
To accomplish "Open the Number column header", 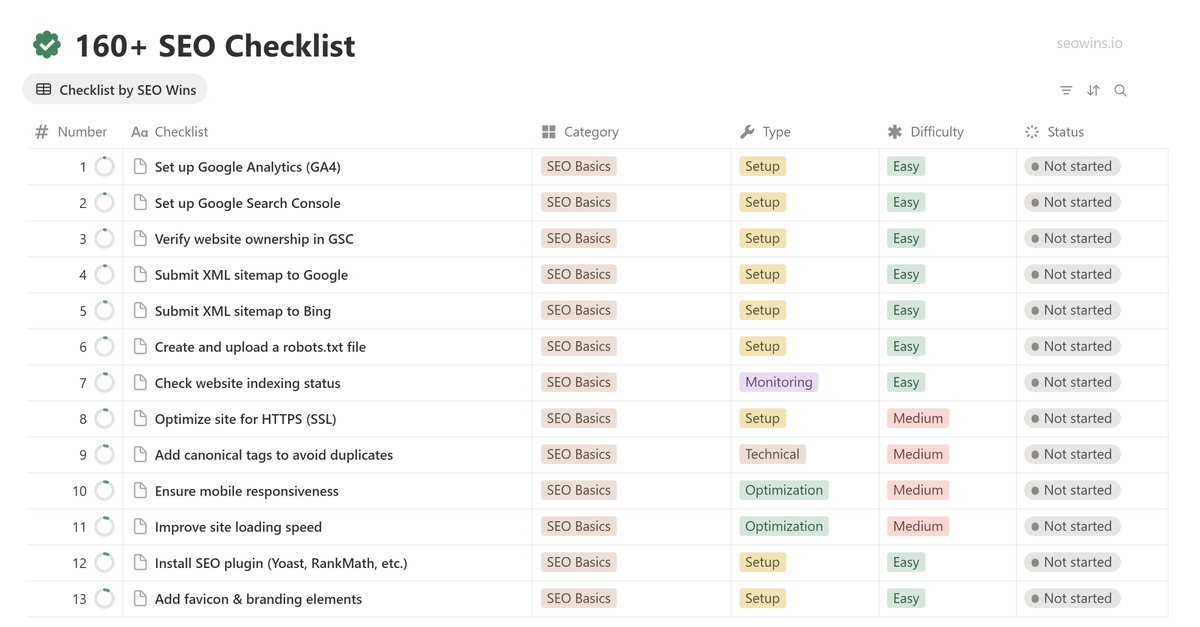I will tap(71, 131).
